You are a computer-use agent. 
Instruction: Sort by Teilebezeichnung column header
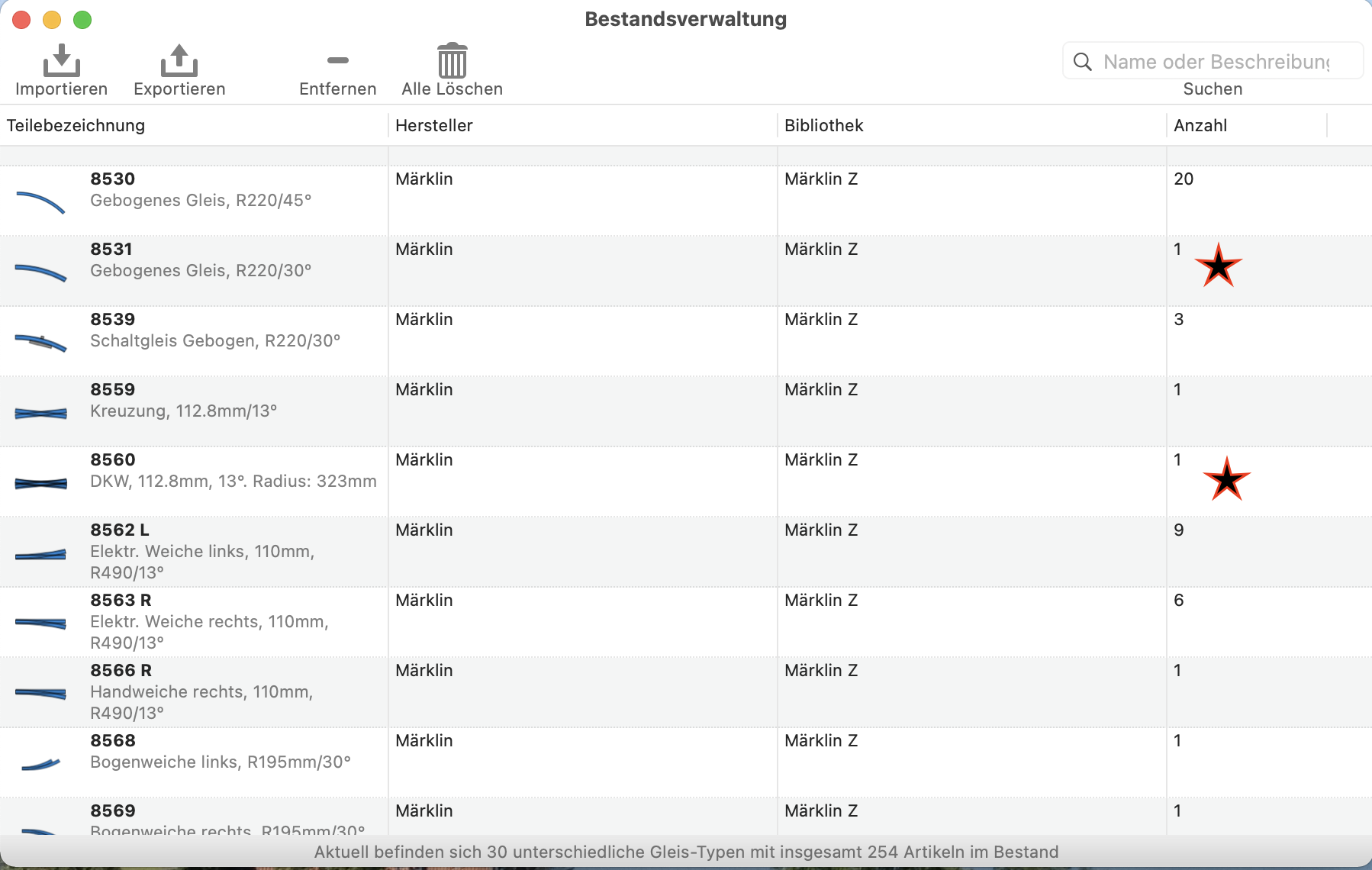pos(76,126)
